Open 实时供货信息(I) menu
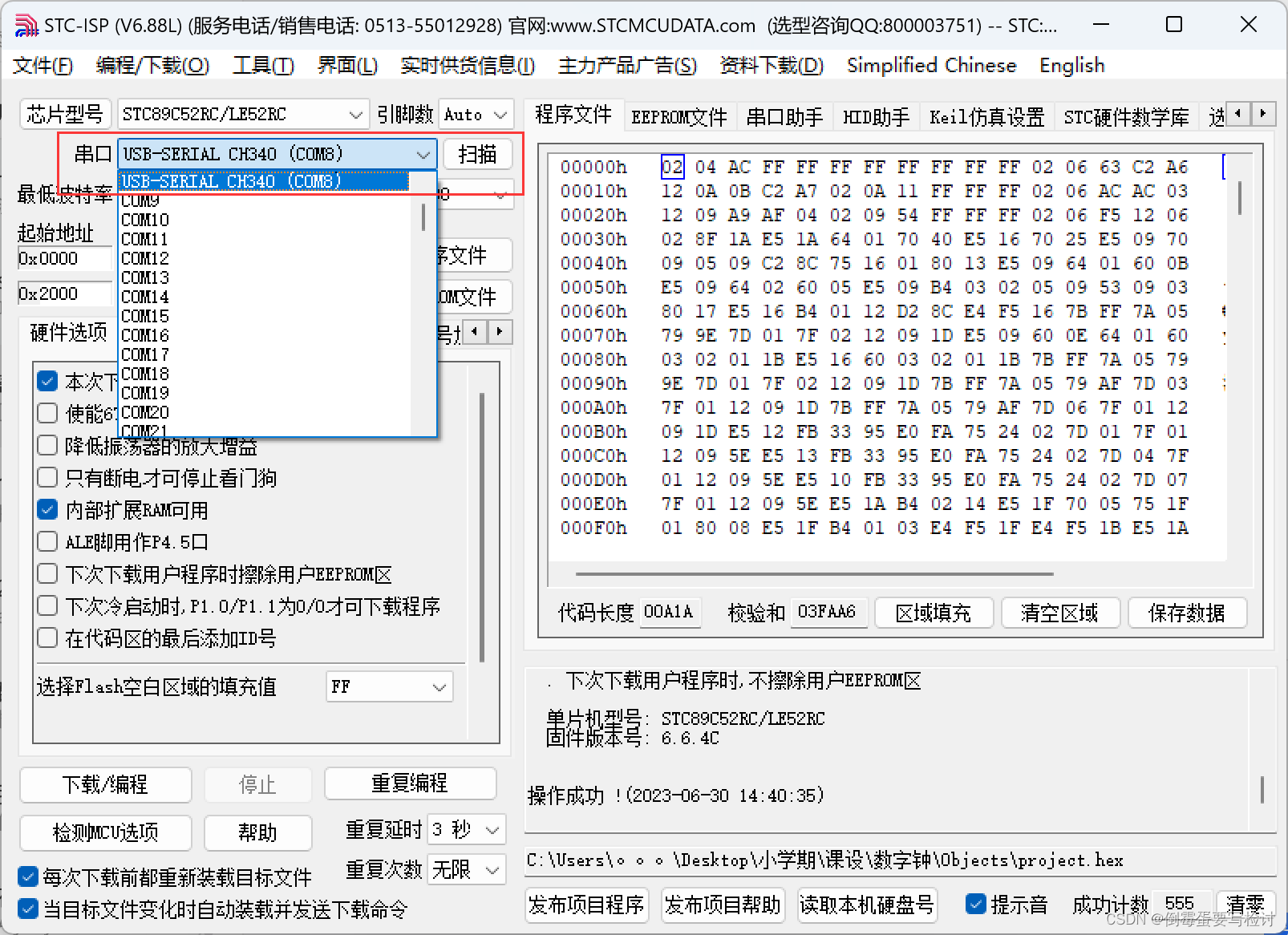The image size is (1288, 935). [468, 65]
